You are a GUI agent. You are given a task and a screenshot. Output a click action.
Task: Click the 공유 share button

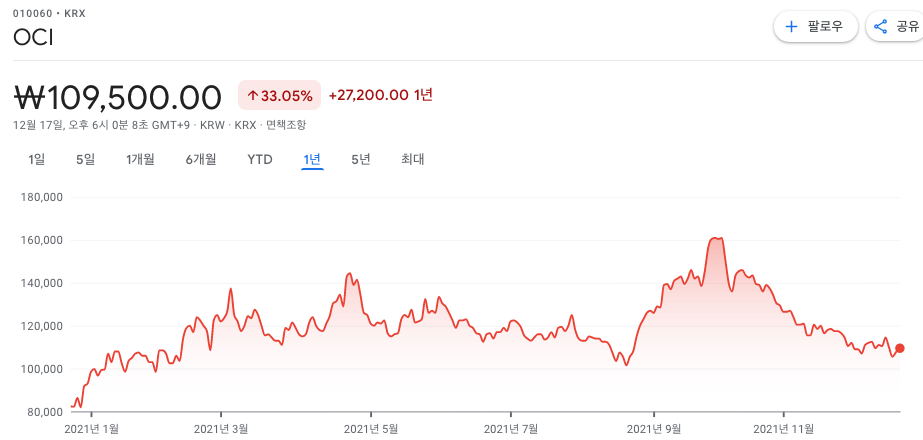(897, 27)
